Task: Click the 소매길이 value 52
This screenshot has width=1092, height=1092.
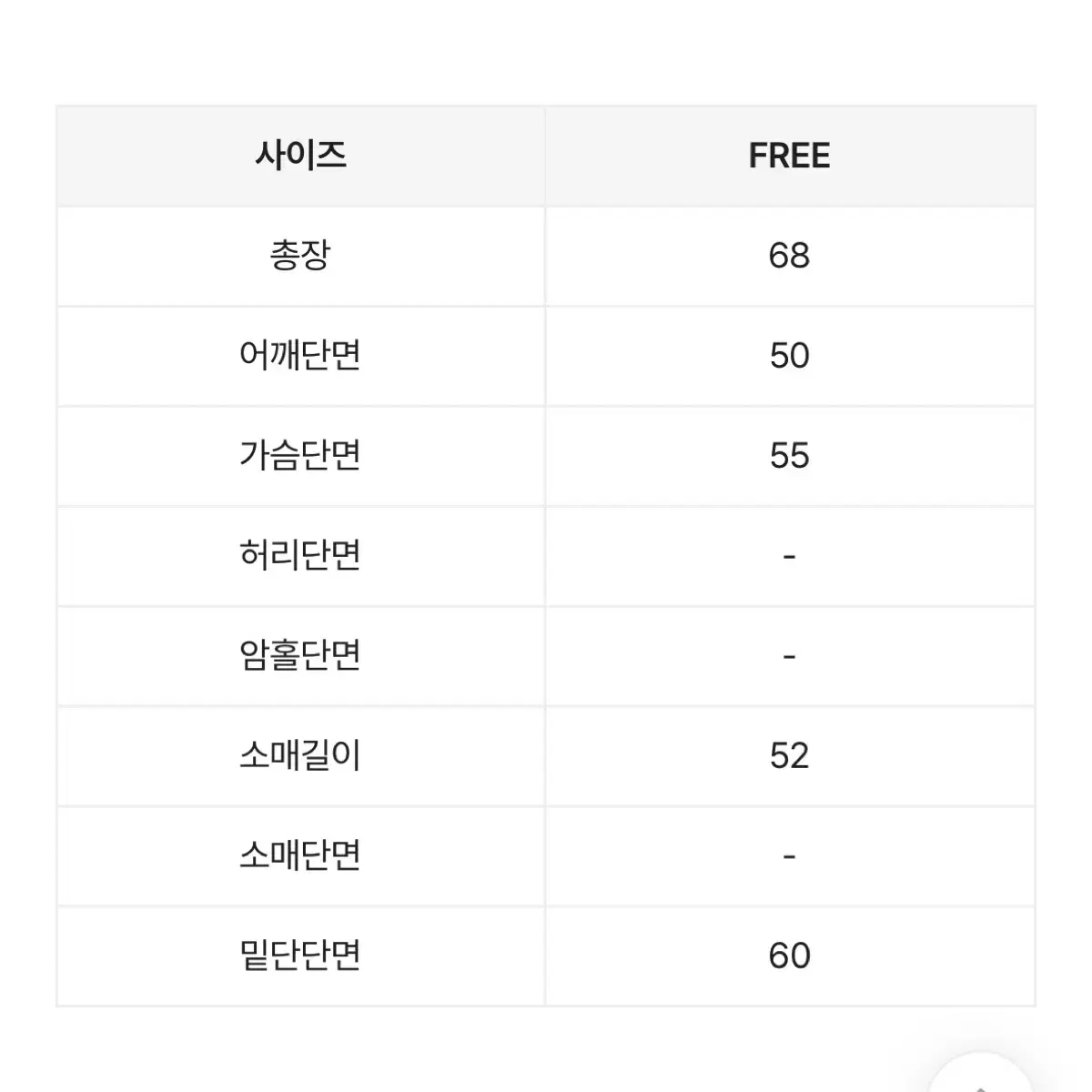Action: click(789, 756)
